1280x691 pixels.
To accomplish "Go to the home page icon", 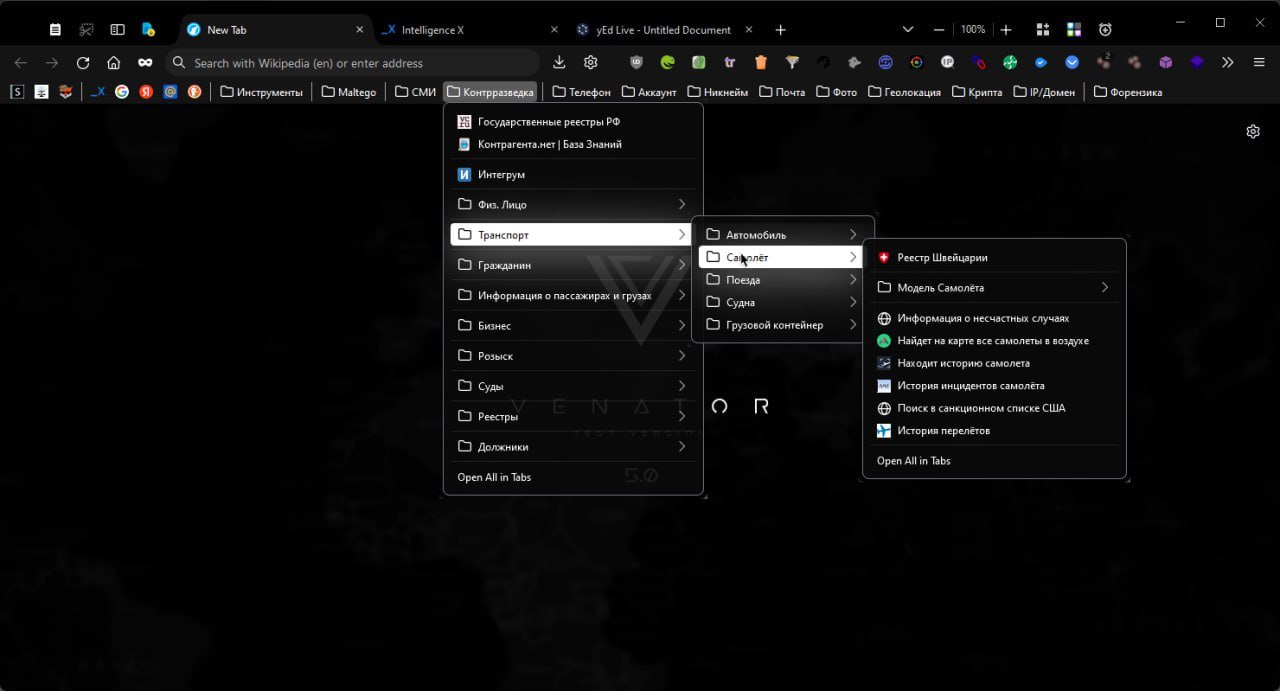I will 114,62.
